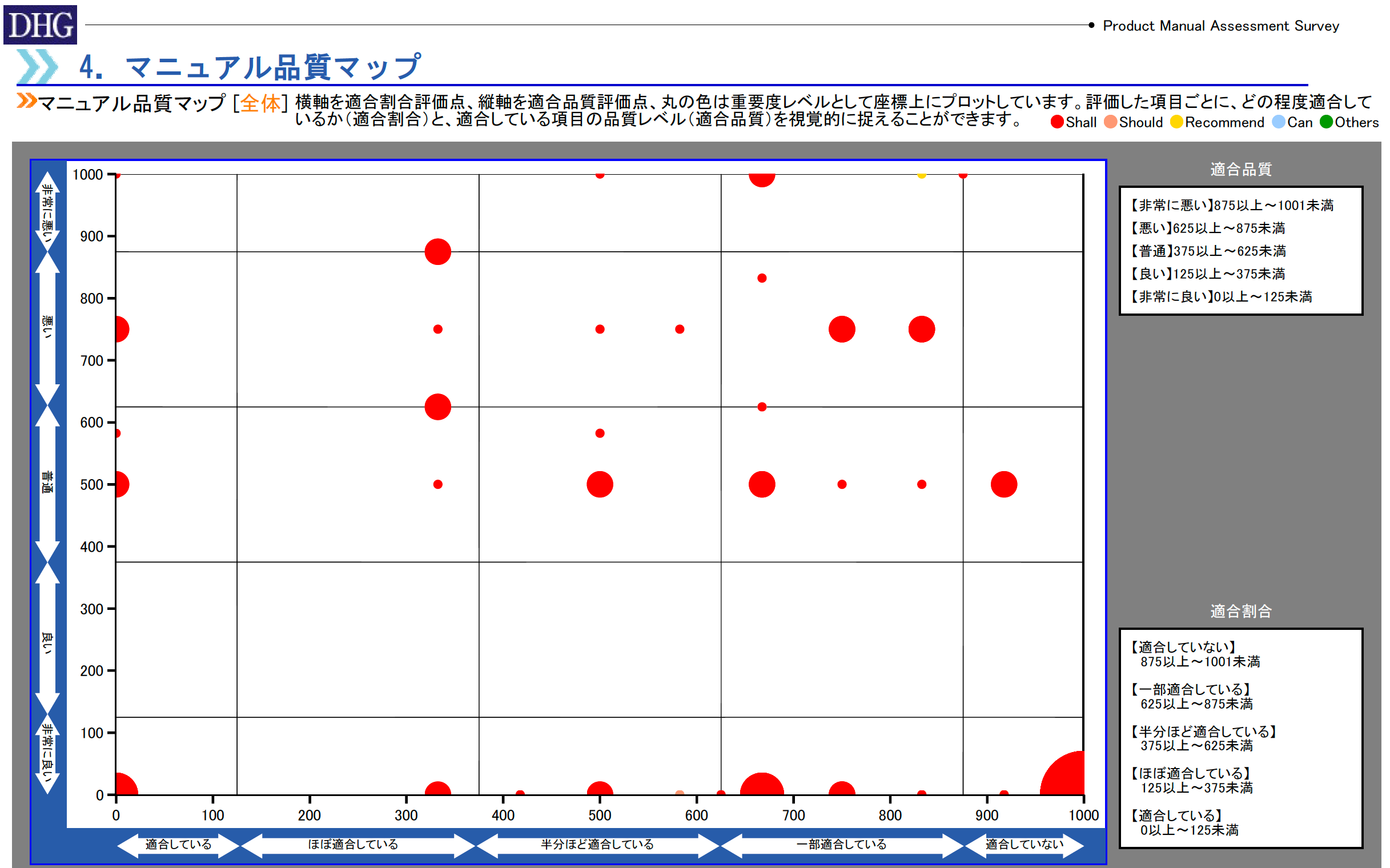1390x868 pixels.
Task: Click the yellow Recommend legend dot
Action: (1176, 122)
